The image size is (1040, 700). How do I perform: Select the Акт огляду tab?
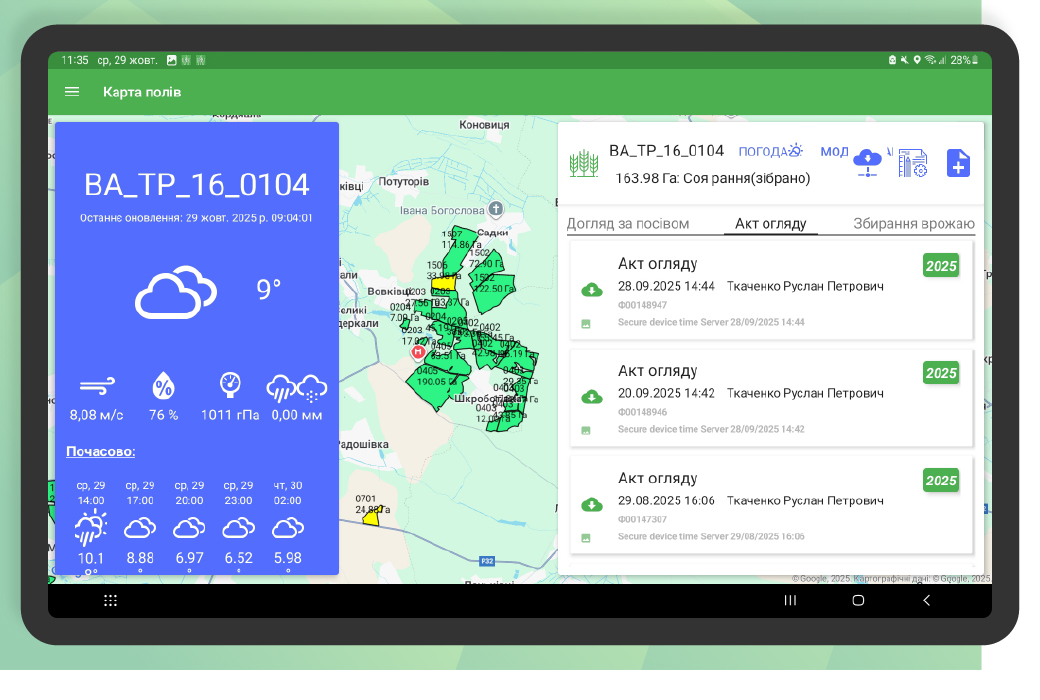[x=770, y=223]
